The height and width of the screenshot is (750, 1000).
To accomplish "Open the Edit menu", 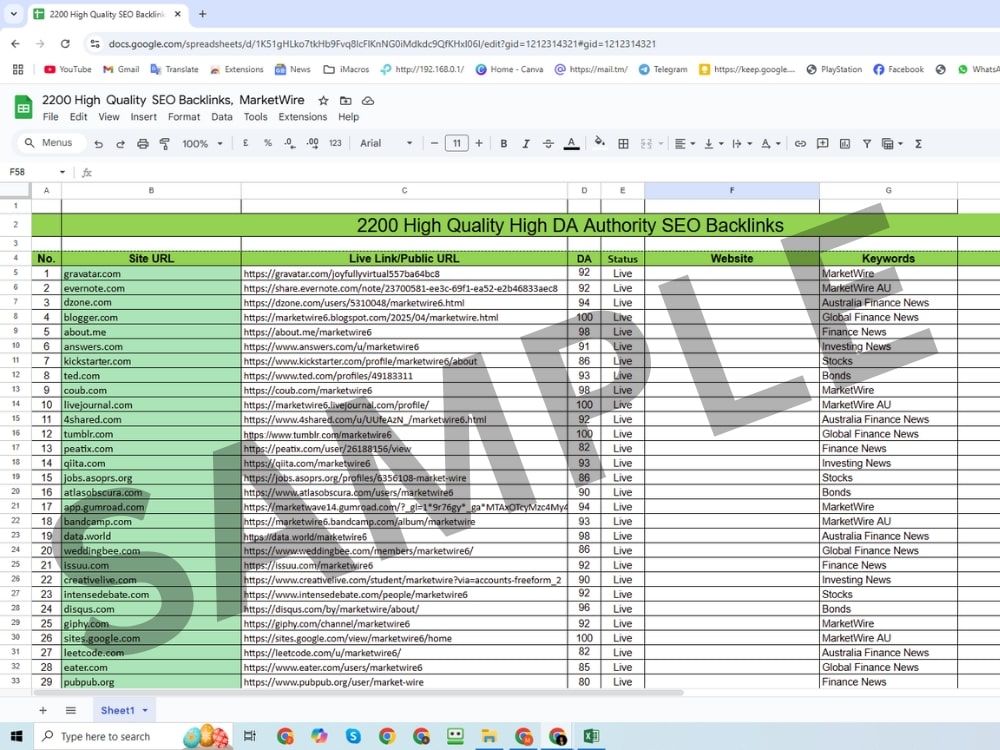I will tap(78, 117).
